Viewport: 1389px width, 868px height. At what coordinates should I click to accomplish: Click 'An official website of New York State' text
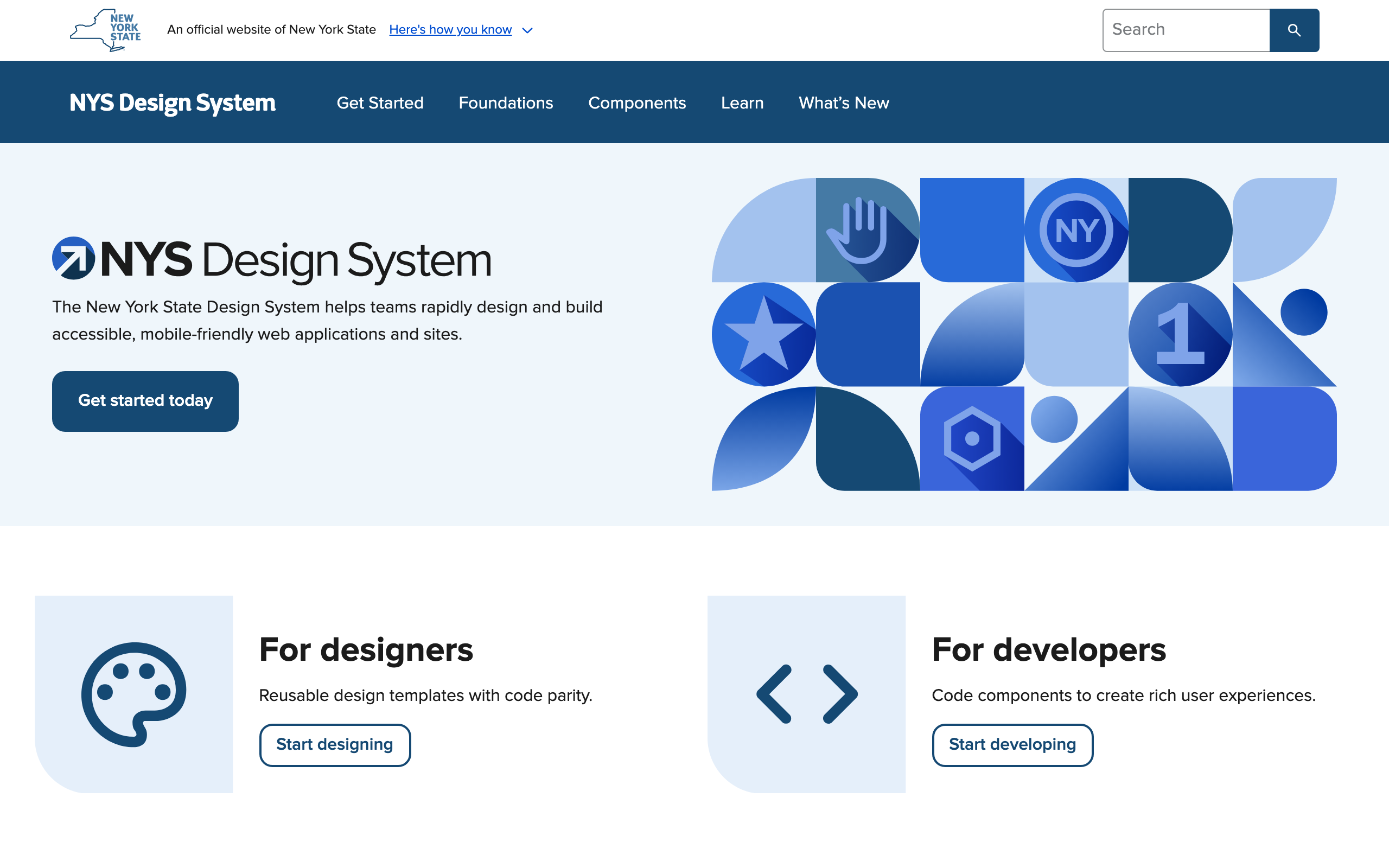tap(271, 30)
